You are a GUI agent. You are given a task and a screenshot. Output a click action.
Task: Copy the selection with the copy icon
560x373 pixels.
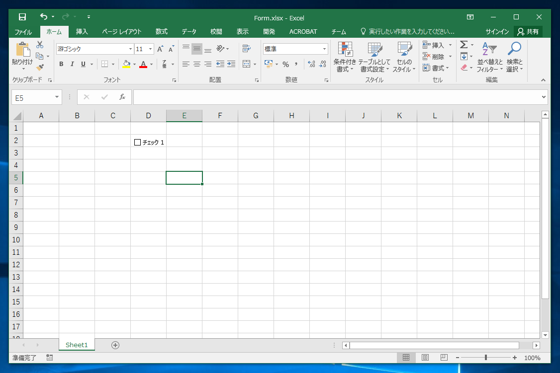tap(40, 56)
